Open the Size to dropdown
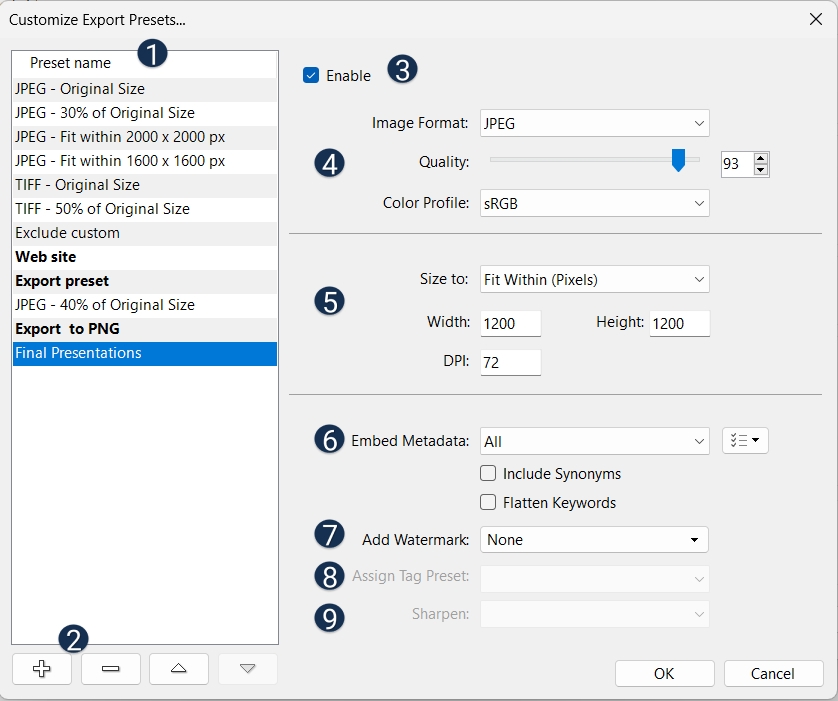Viewport: 838px width, 701px height. tap(594, 279)
